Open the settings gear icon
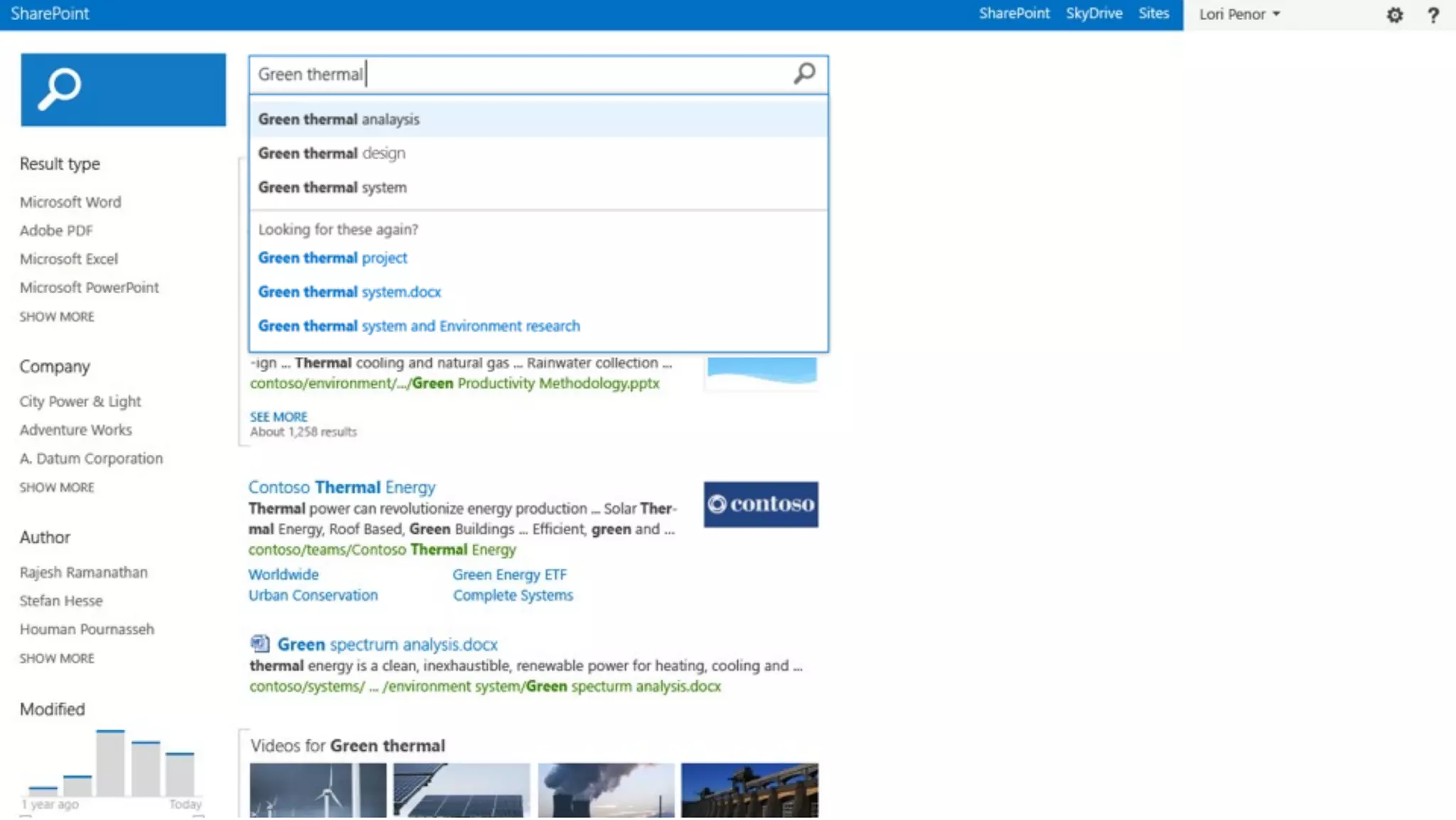 click(x=1394, y=15)
